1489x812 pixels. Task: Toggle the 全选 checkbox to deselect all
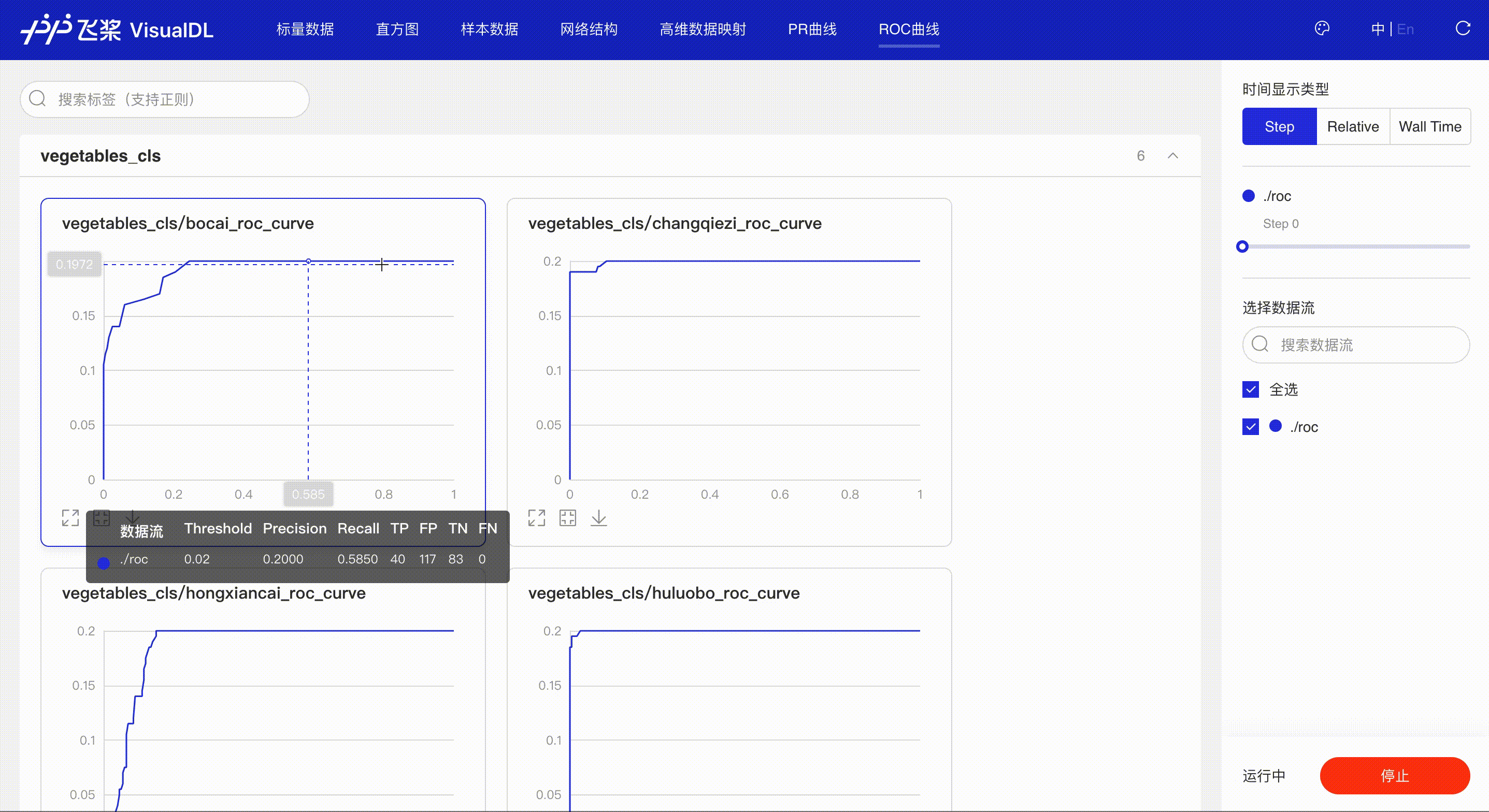pyautogui.click(x=1251, y=389)
